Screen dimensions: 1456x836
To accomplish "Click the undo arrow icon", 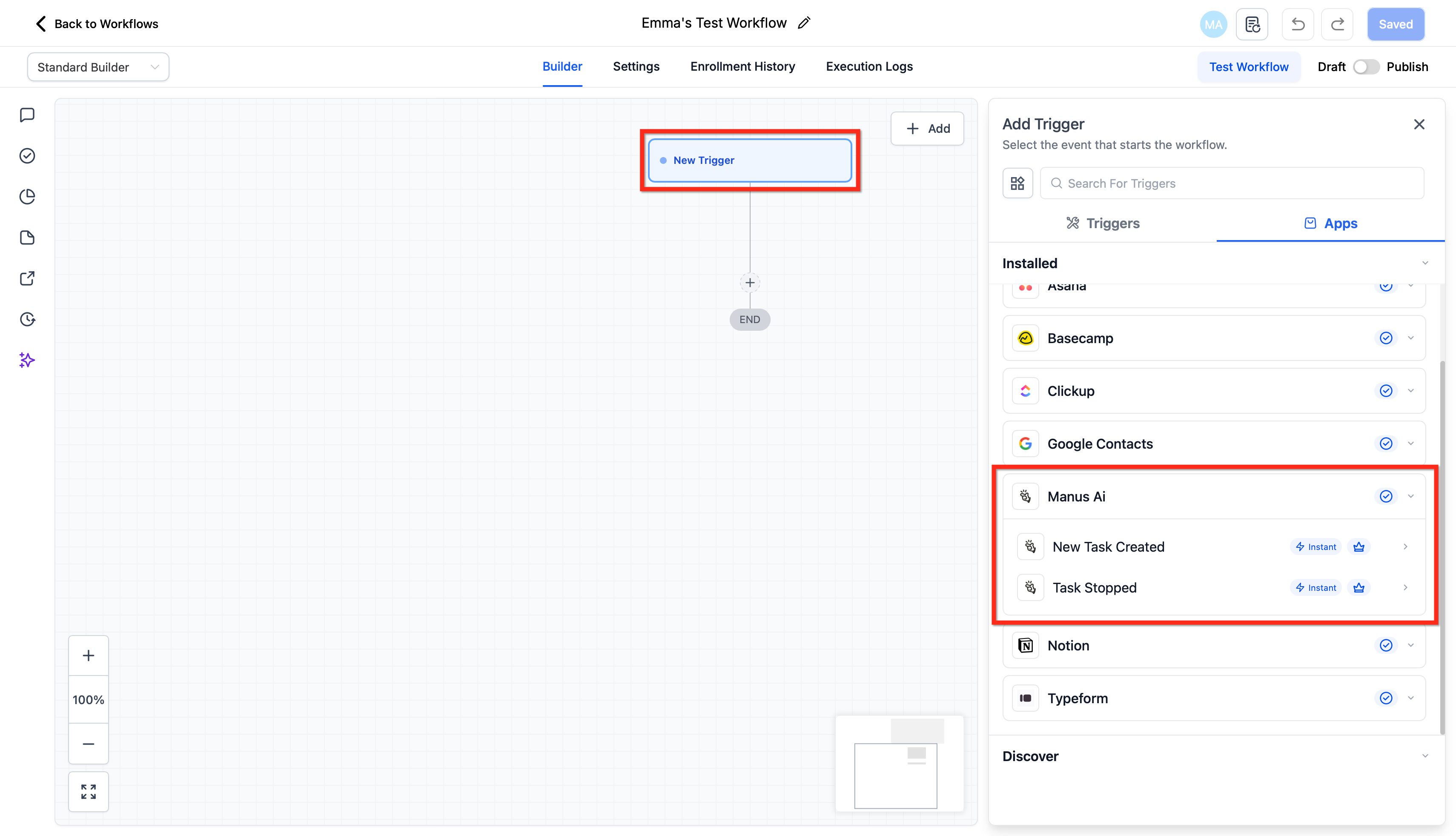I will (1298, 24).
